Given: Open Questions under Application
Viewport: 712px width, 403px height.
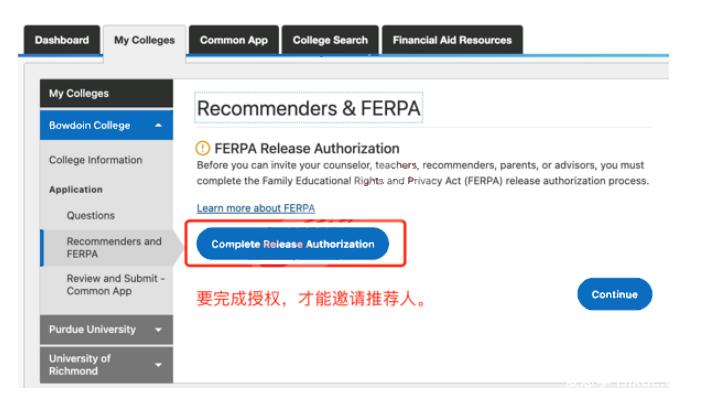Looking at the screenshot, I should 91,216.
